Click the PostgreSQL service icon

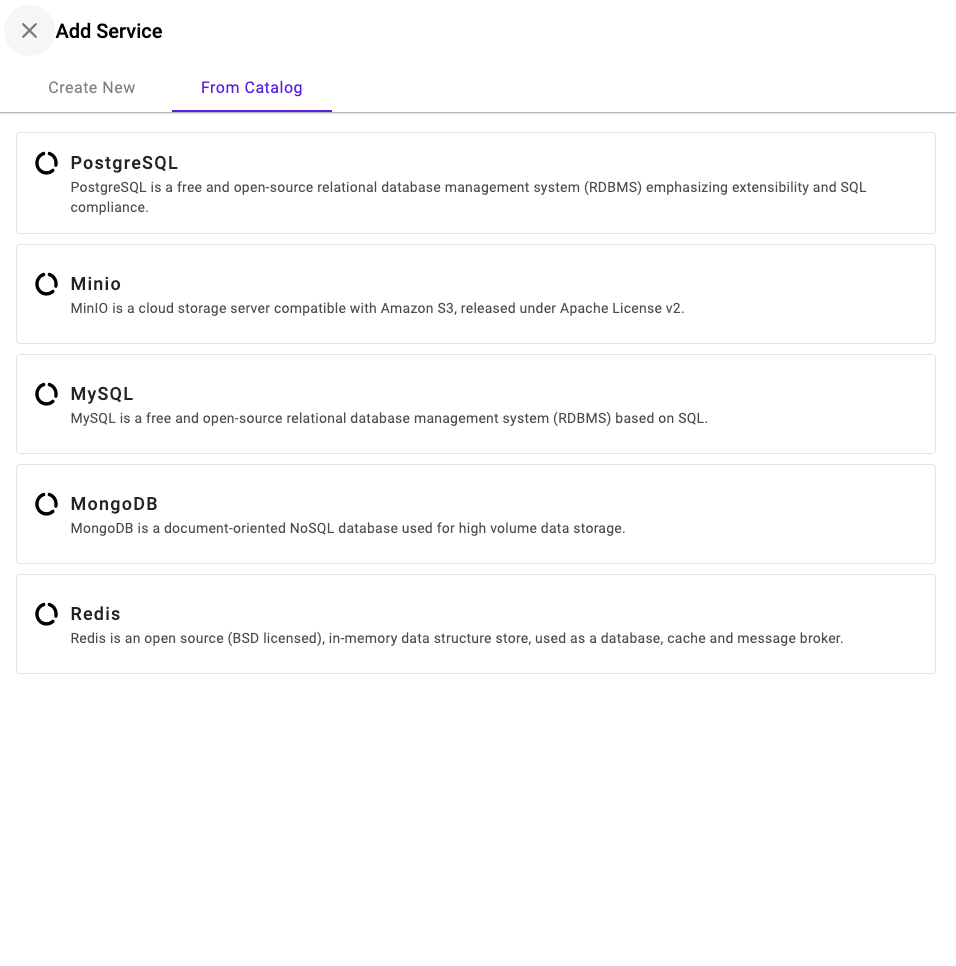point(46,163)
